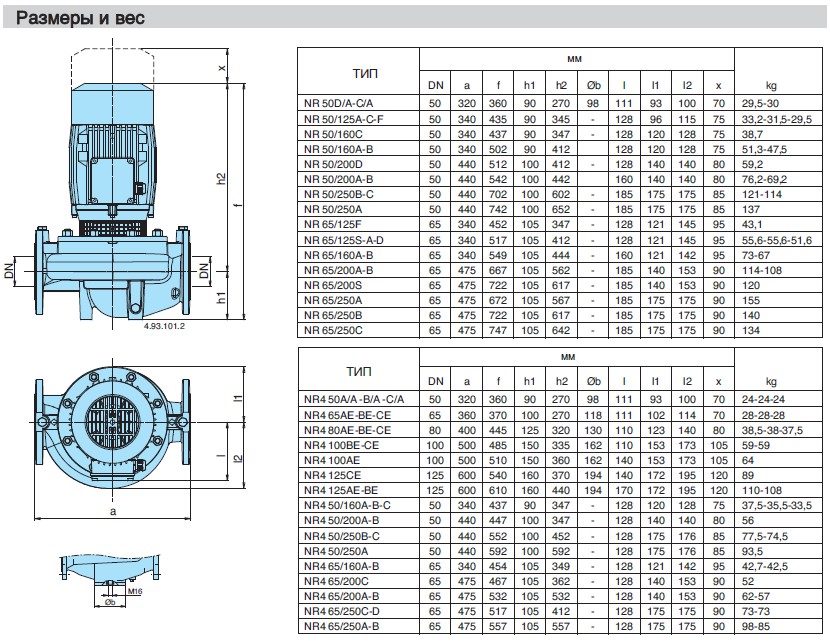Click weight value "121-114"
This screenshot has height=644, width=830.
click(761, 194)
